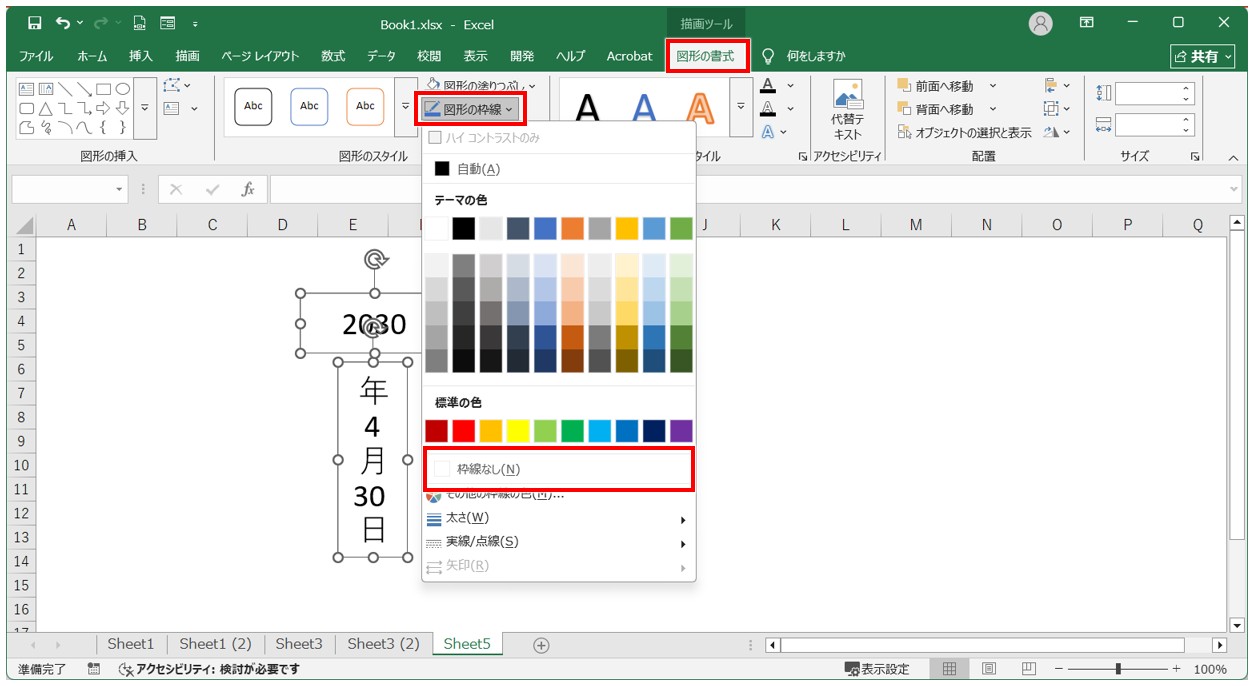1253x686 pixels.
Task: Choose the black outlined Abc shape style
Action: [x=253, y=106]
